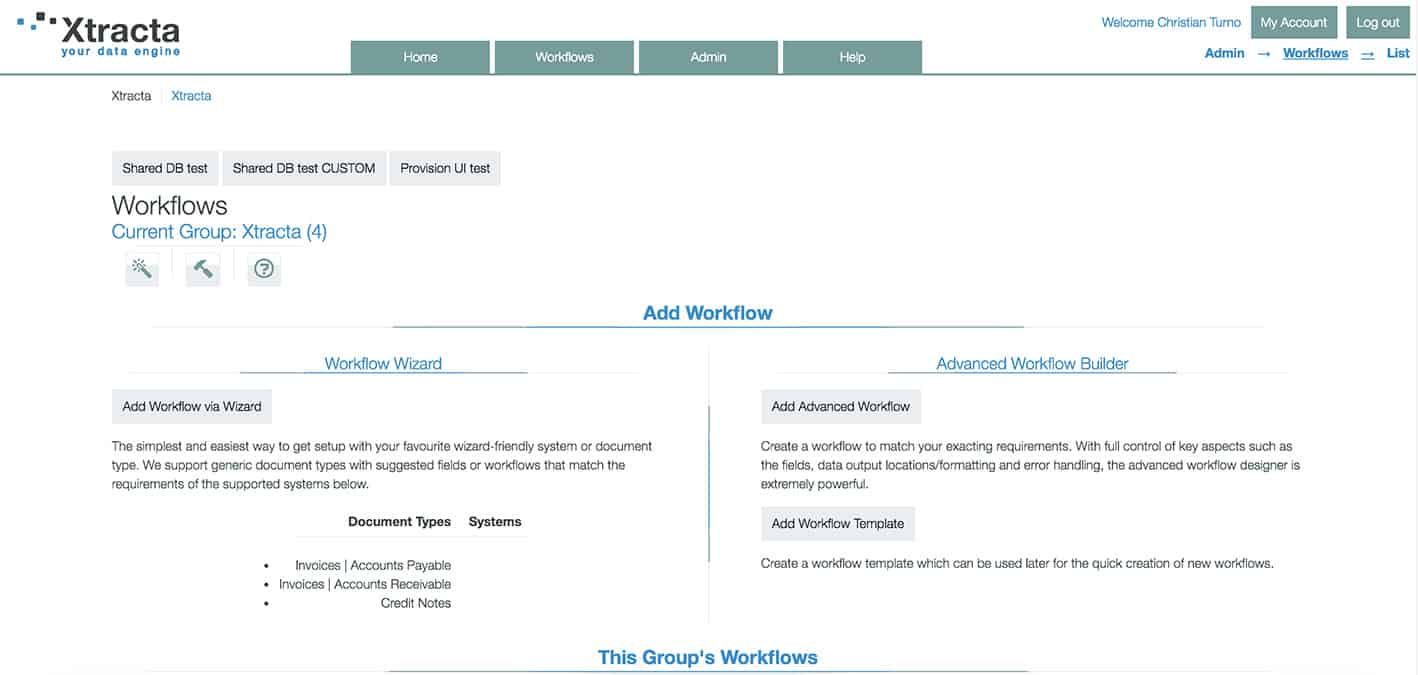Click the "Add Advanced Workflow" button
Image resolution: width=1418 pixels, height=675 pixels.
pos(840,406)
